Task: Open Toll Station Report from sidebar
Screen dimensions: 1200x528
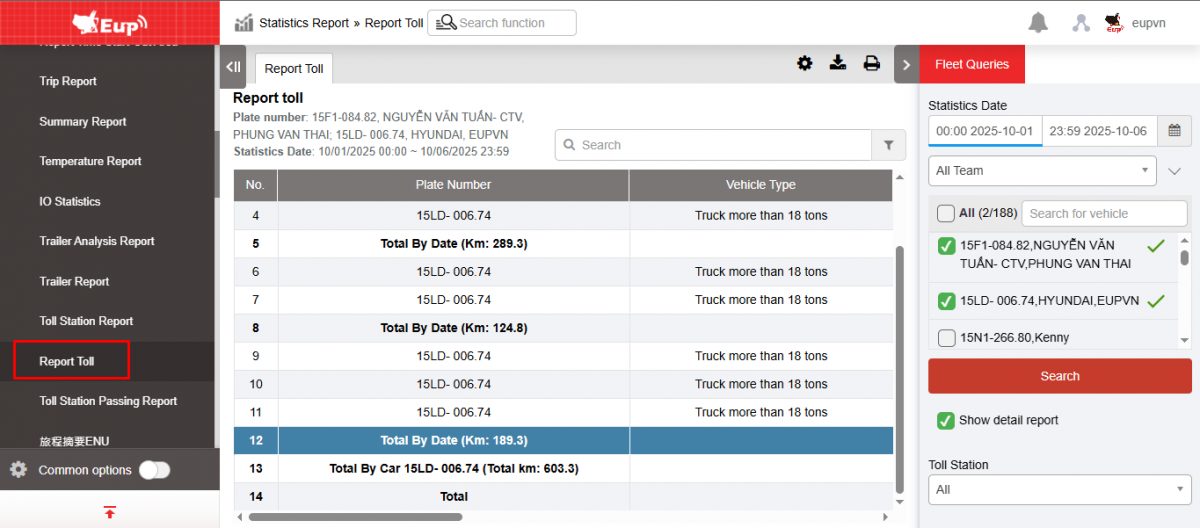Action: click(x=86, y=321)
